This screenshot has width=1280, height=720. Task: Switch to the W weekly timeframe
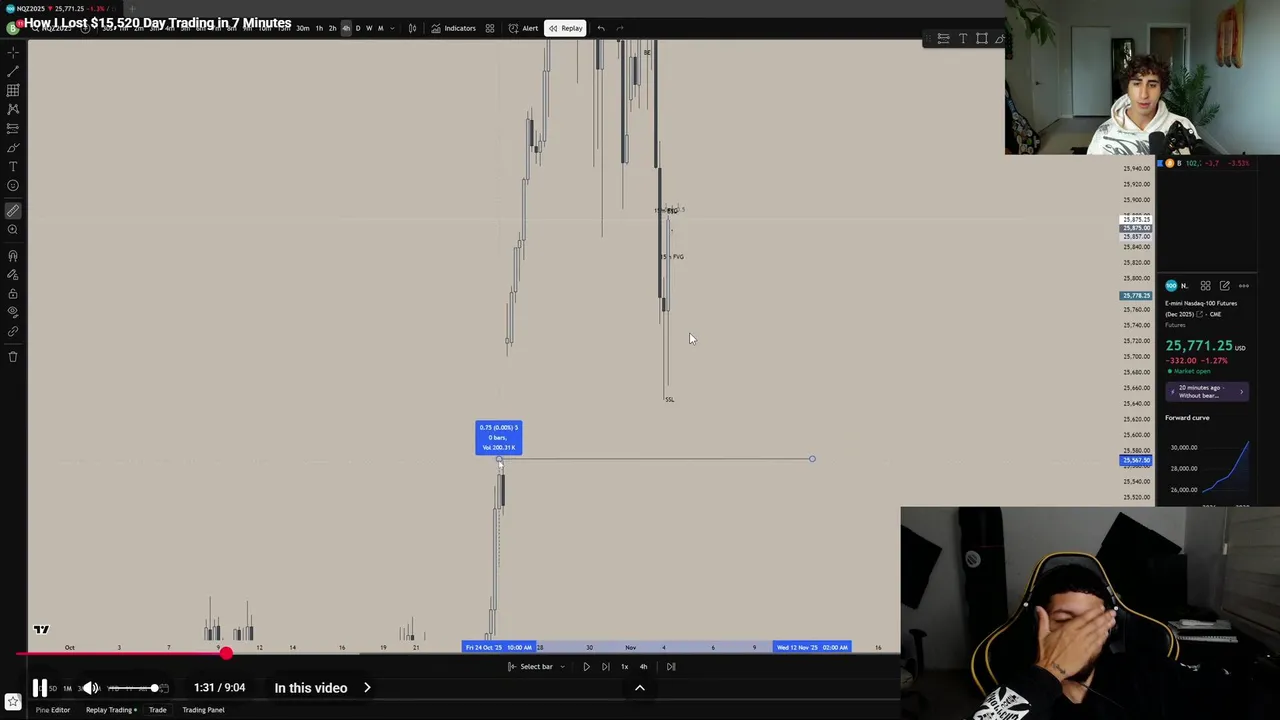(x=369, y=28)
